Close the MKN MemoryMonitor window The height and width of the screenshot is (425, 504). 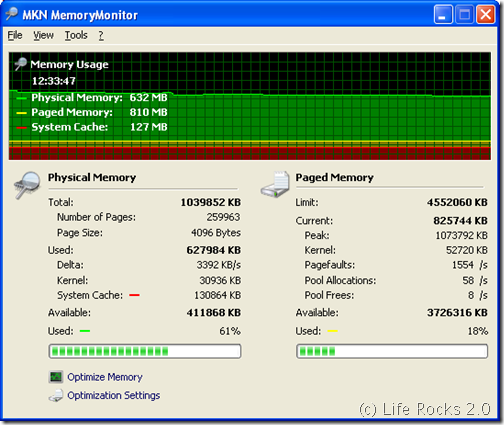point(486,15)
